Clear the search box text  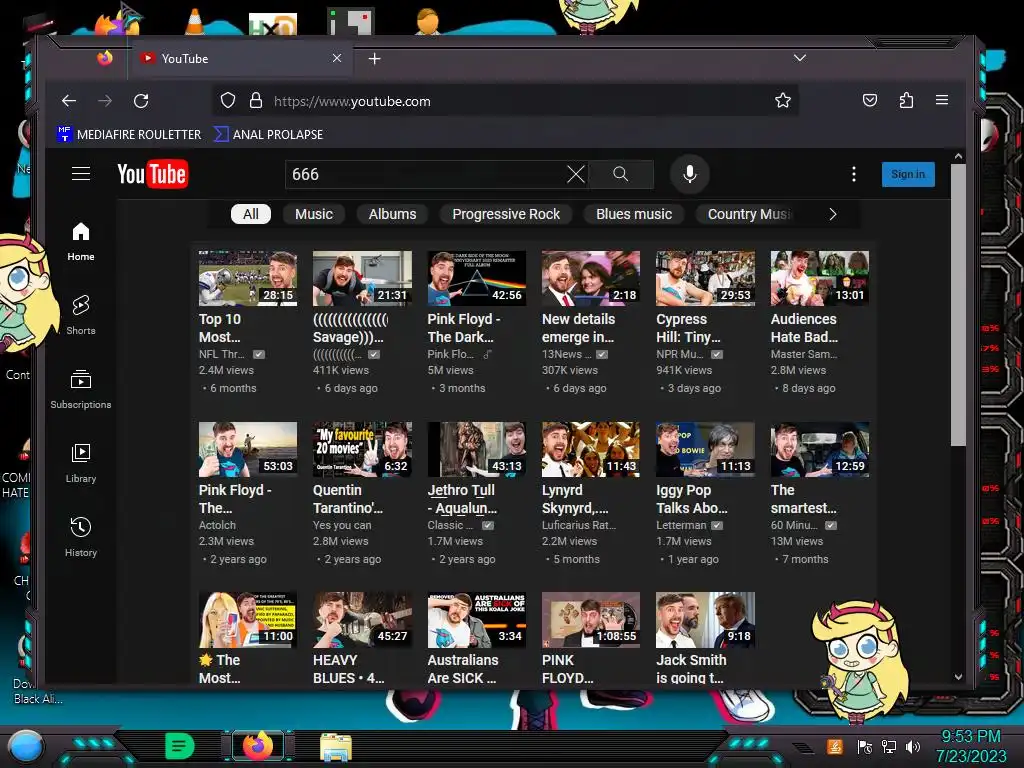pos(575,174)
